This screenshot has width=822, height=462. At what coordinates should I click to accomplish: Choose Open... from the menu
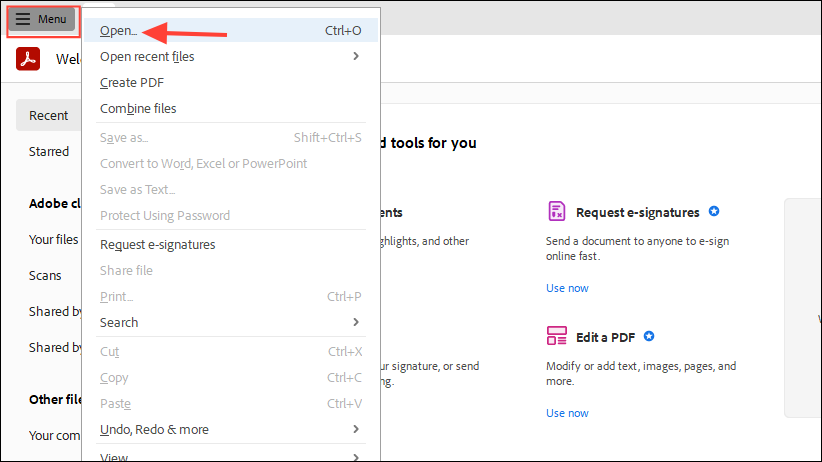[120, 31]
